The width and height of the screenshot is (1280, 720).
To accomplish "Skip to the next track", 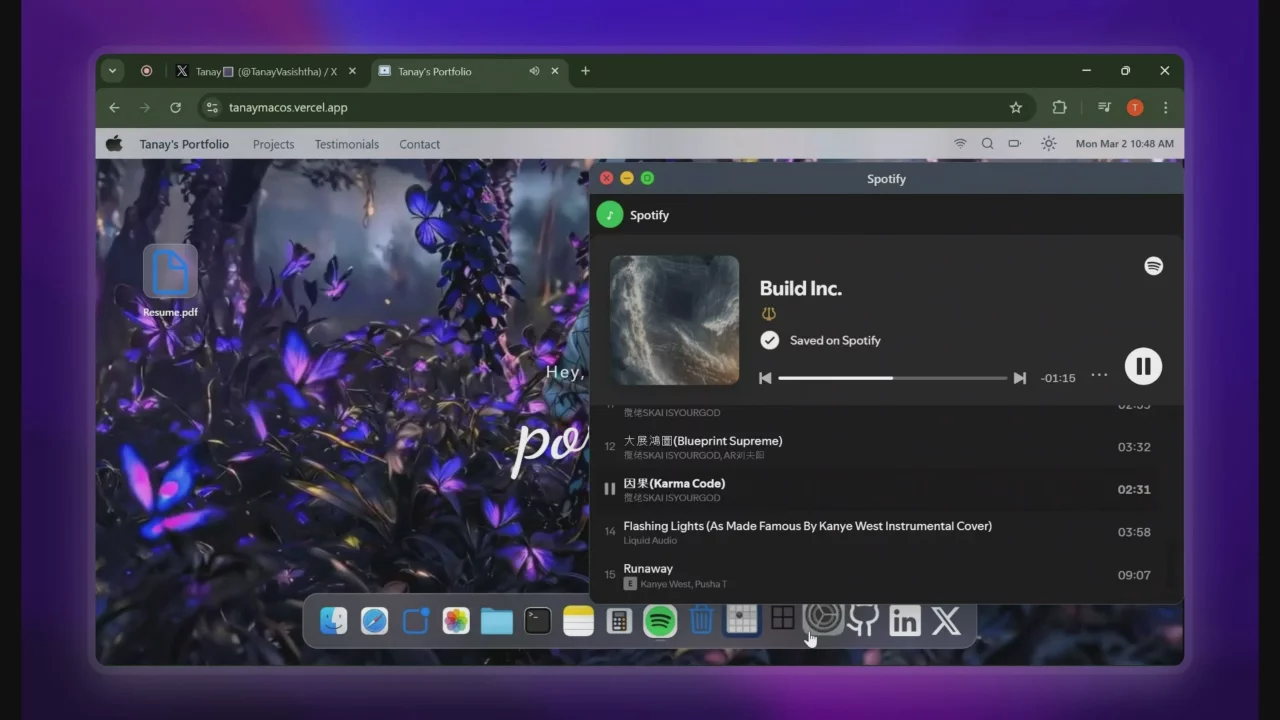I will coord(1020,378).
